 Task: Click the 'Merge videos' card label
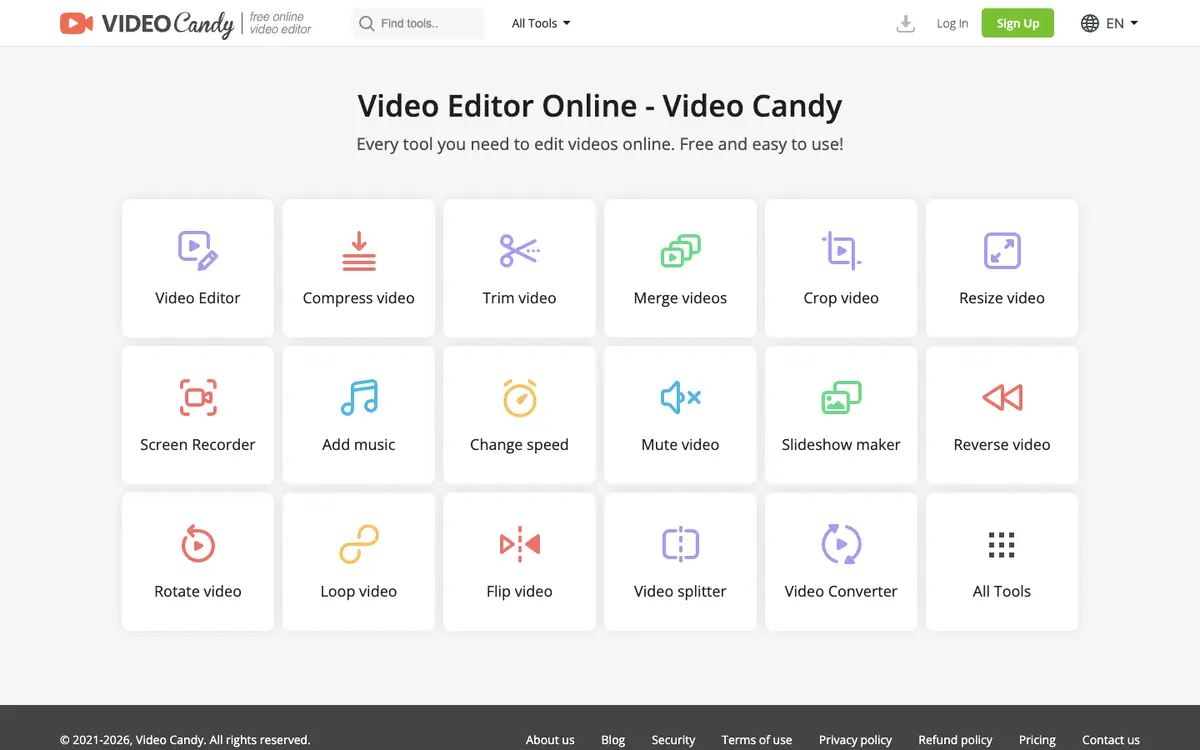coord(681,298)
